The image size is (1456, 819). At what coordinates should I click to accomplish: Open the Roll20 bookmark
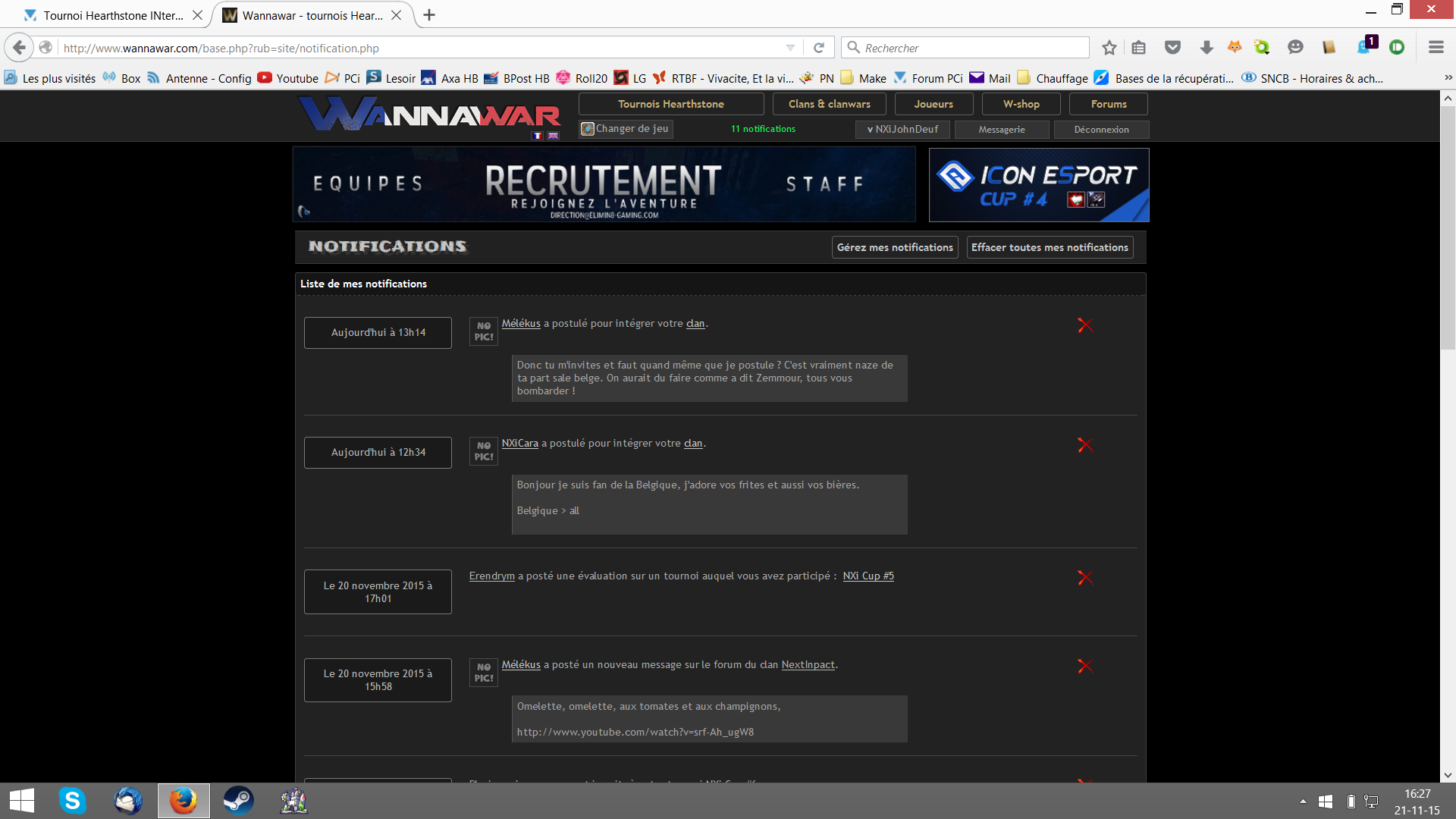(582, 78)
